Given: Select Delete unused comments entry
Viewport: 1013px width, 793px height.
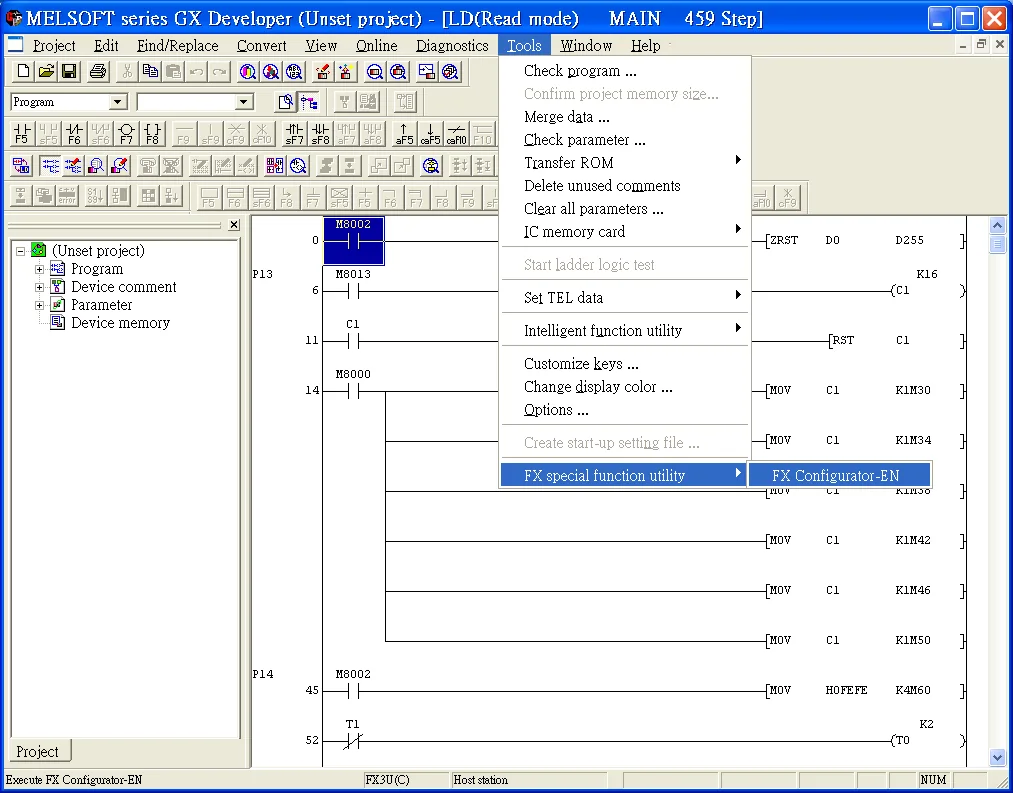Looking at the screenshot, I should click(625, 185).
